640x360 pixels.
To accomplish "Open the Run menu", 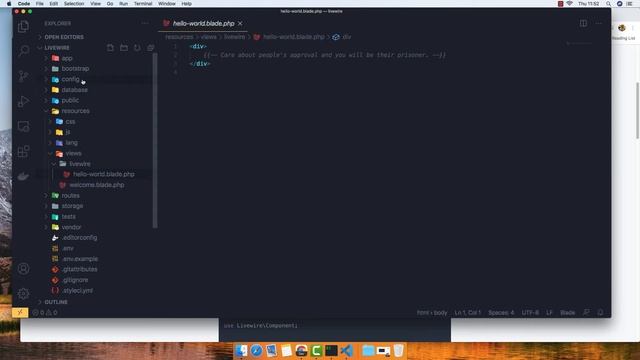I will pos(123,4).
